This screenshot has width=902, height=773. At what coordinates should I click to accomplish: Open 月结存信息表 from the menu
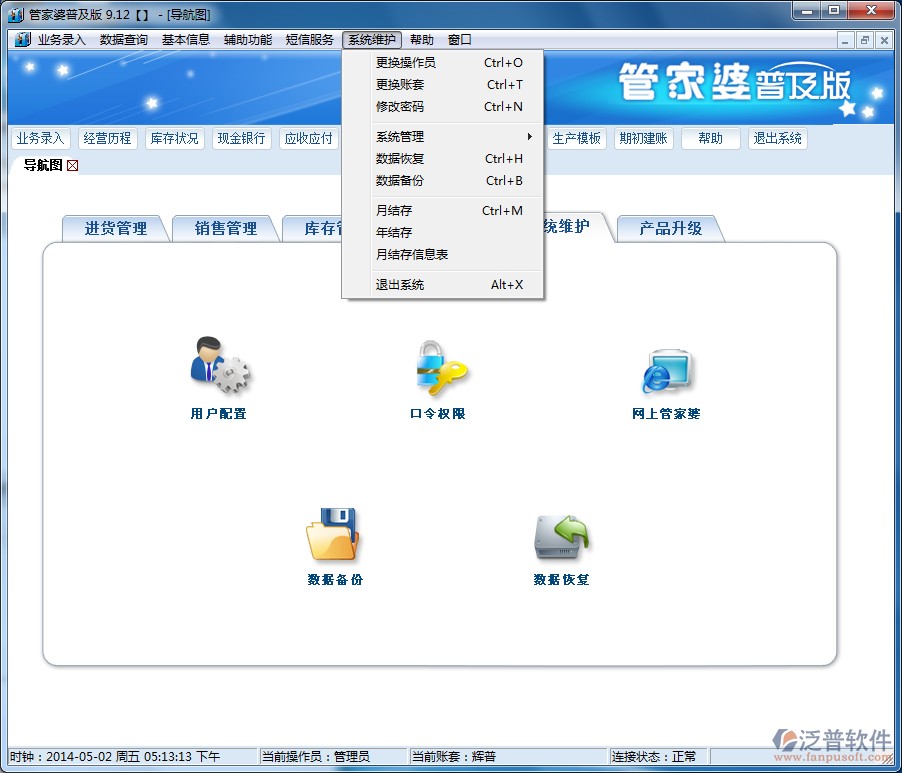442,254
